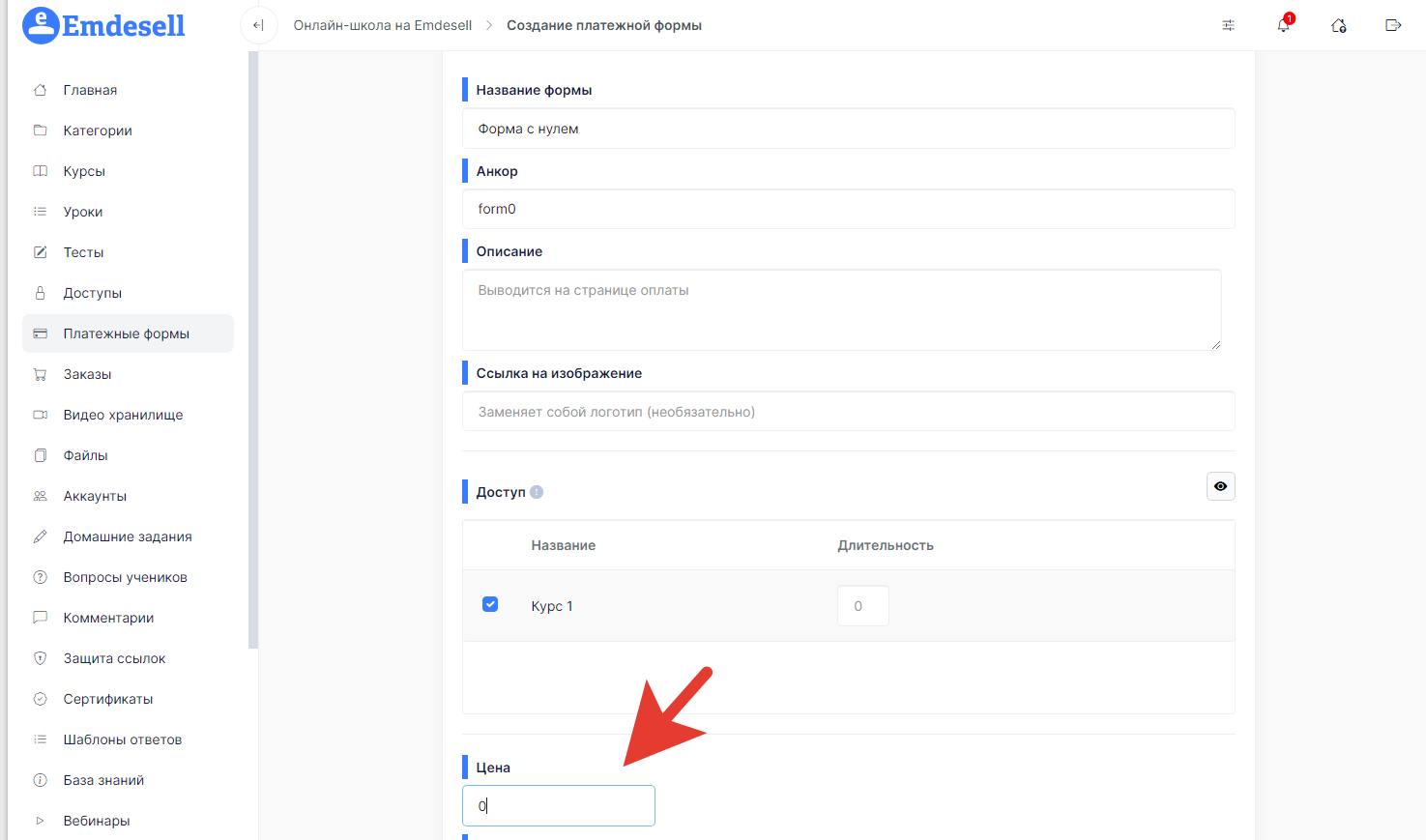Screen dimensions: 1426x840
Task: Open Онлайн-школа на Emdesell breadcrumb link
Action: pos(383,25)
